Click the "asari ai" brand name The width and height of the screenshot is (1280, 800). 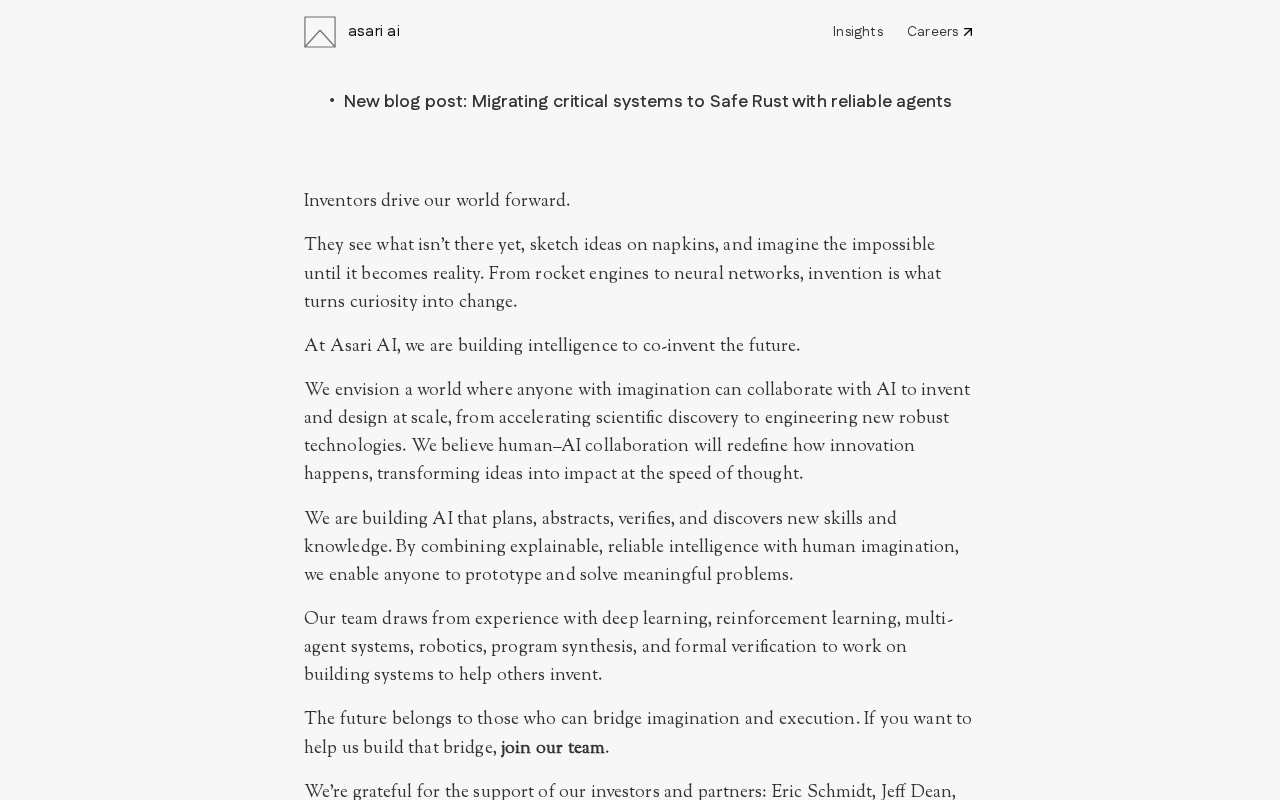374,31
